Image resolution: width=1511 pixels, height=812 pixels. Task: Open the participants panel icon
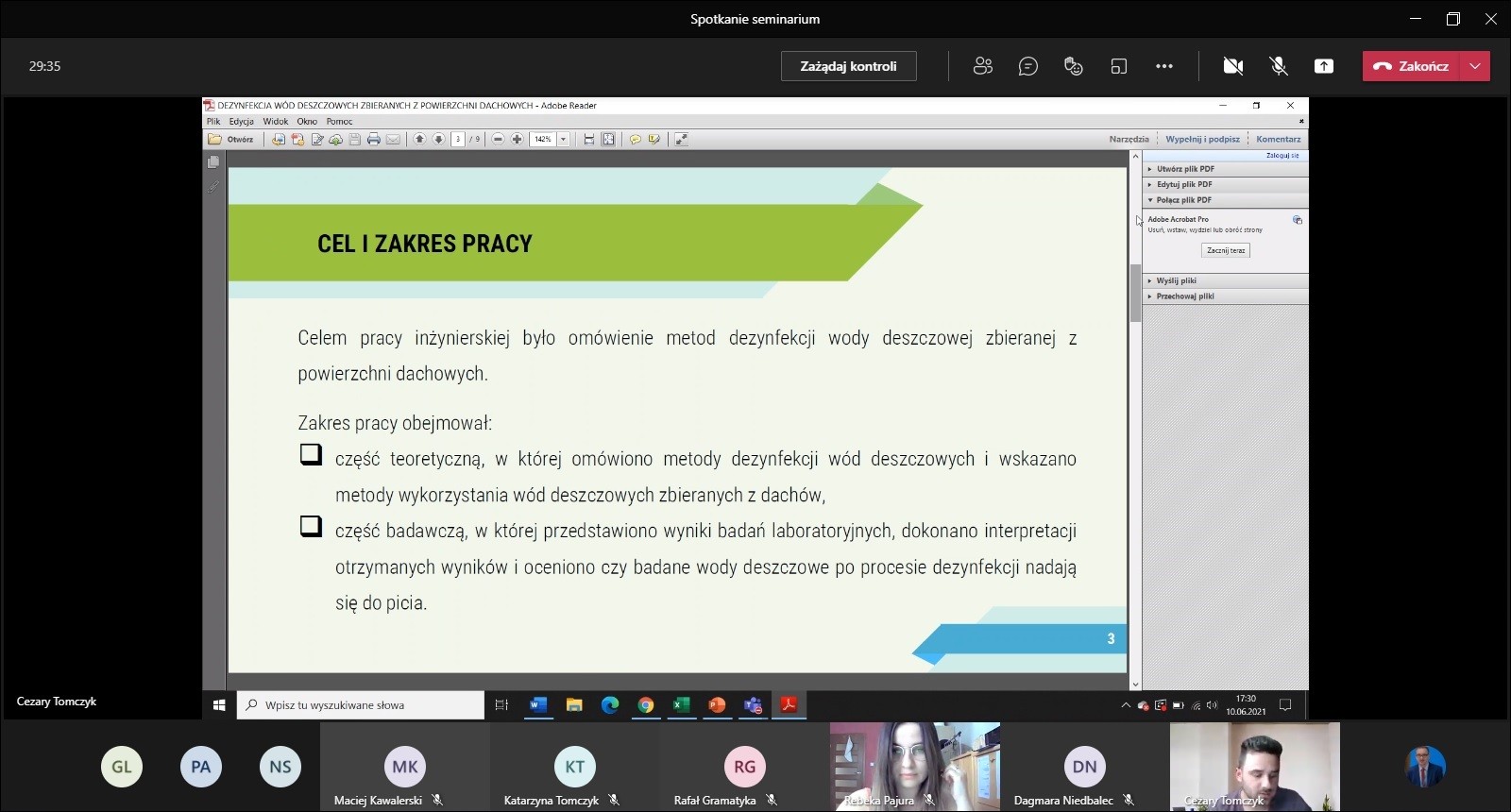[983, 66]
